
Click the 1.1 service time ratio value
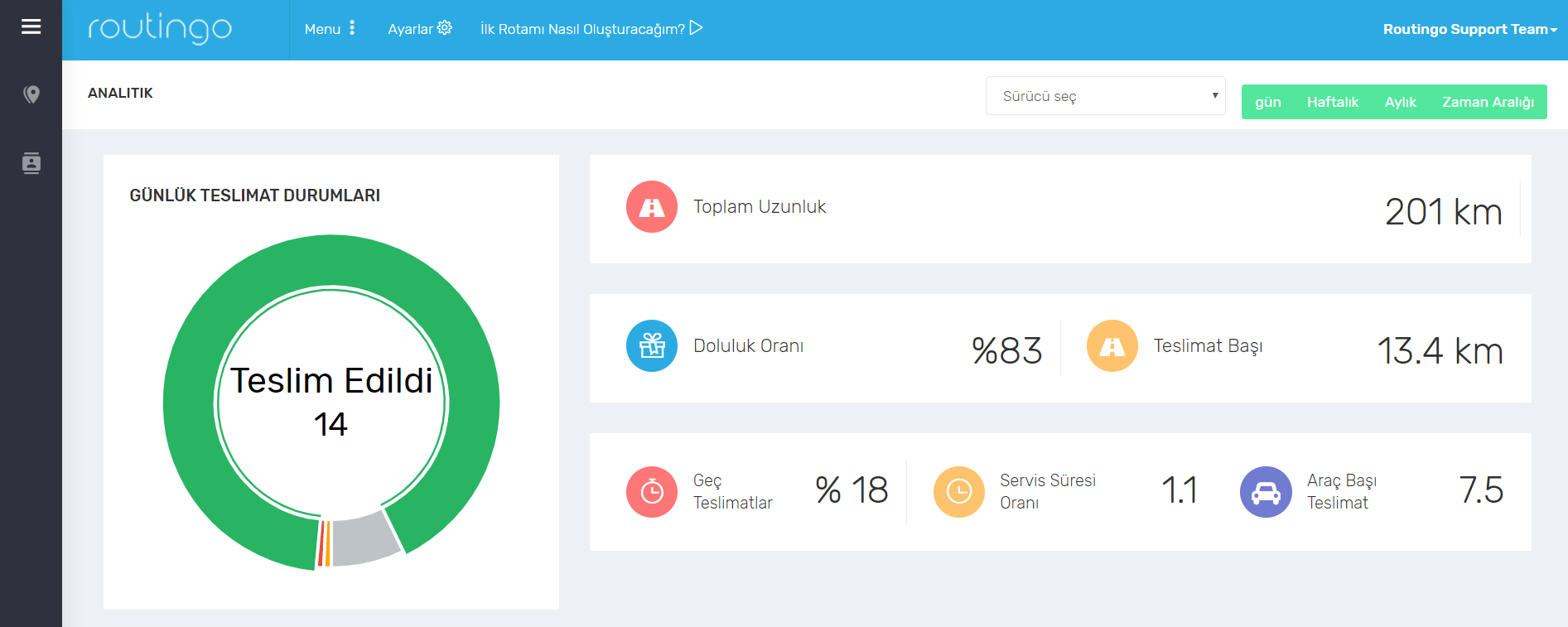click(1180, 490)
